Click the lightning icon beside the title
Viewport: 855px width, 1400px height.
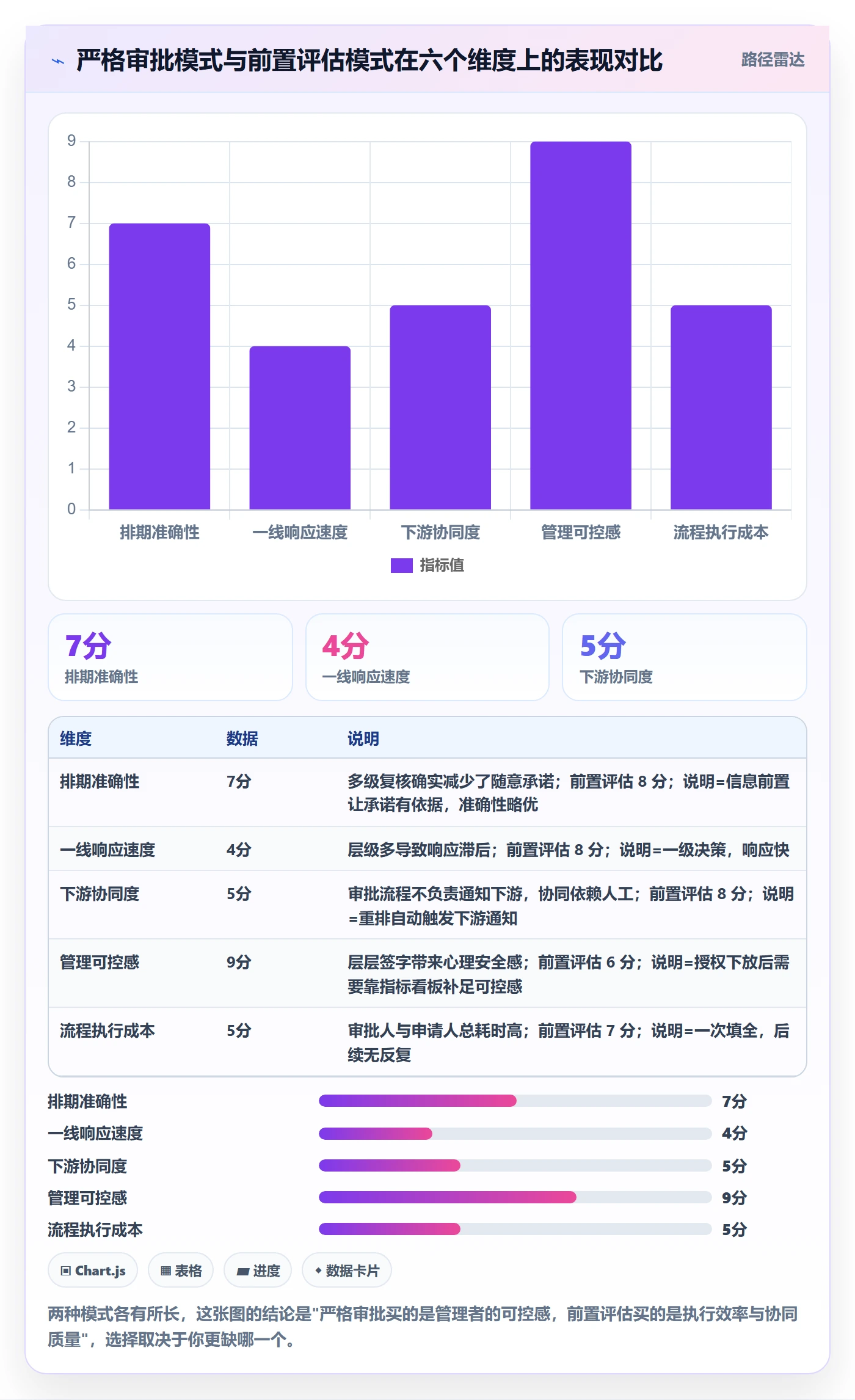58,61
